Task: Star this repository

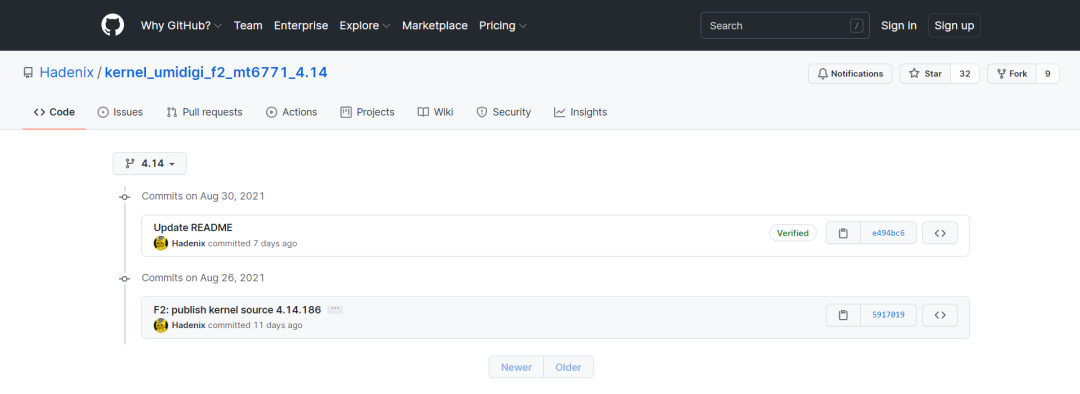Action: pos(925,74)
